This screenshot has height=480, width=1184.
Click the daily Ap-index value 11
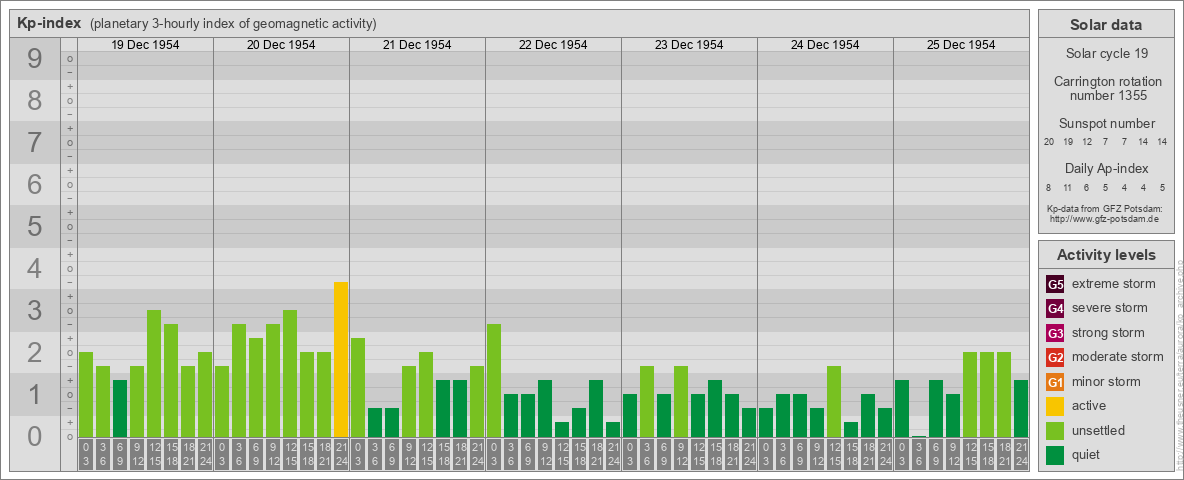1068,187
